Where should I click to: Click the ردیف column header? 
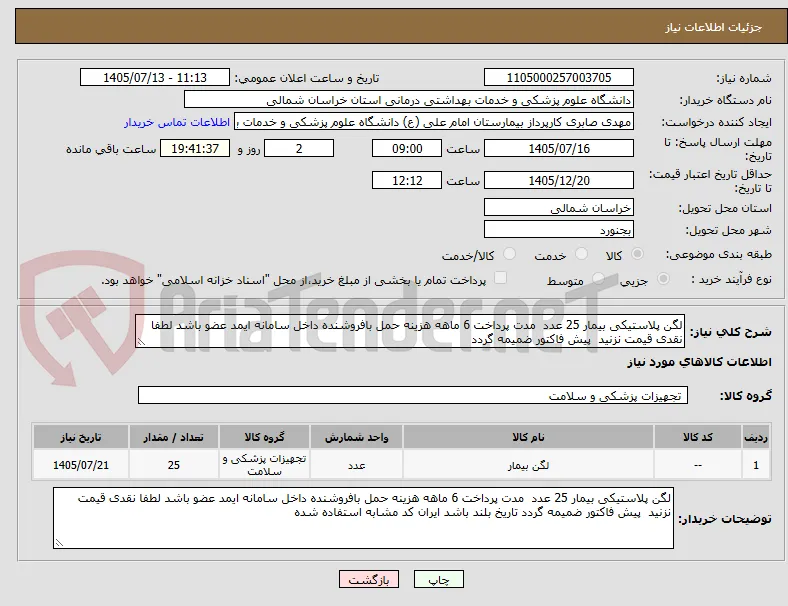coord(755,437)
